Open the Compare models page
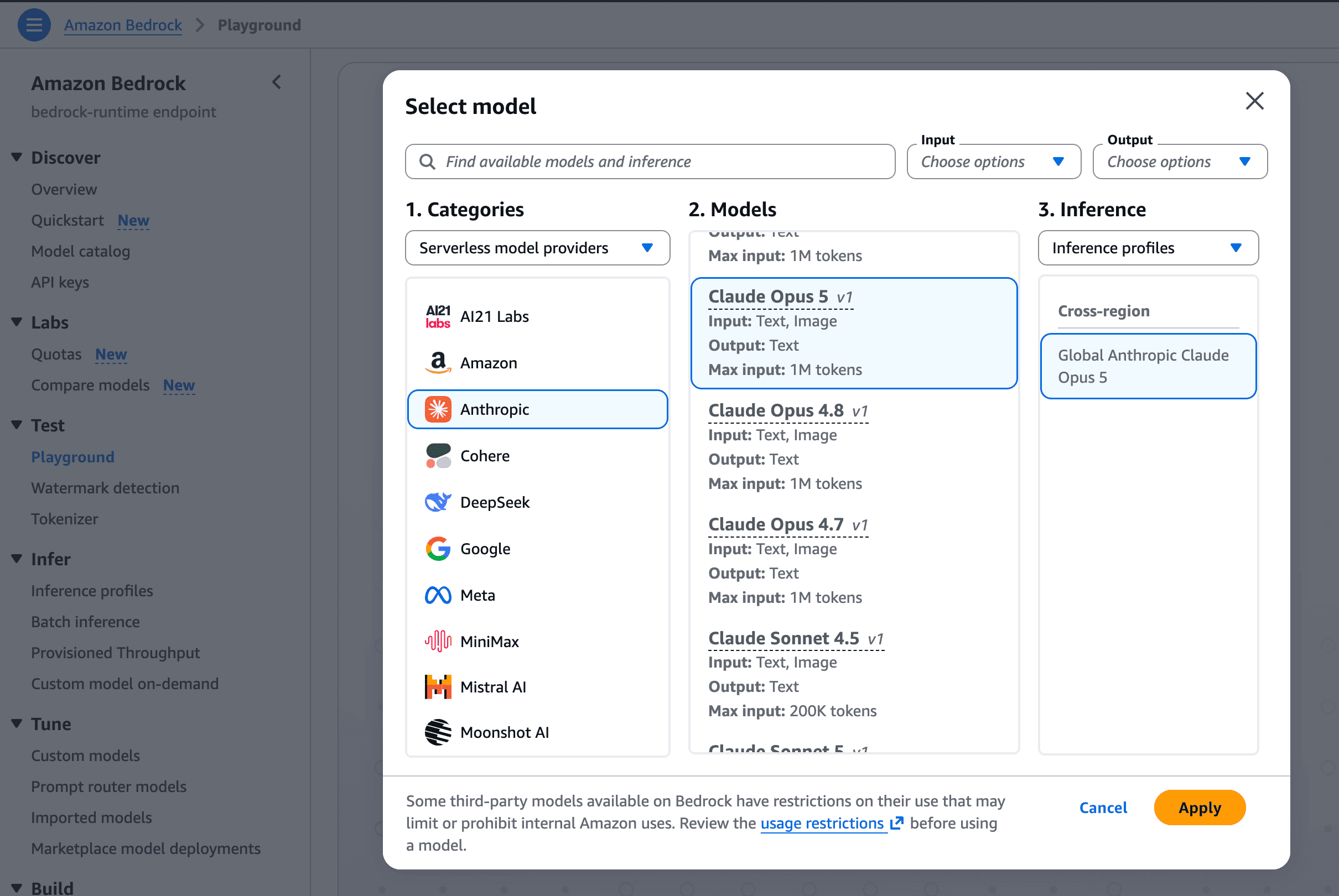 coord(90,385)
